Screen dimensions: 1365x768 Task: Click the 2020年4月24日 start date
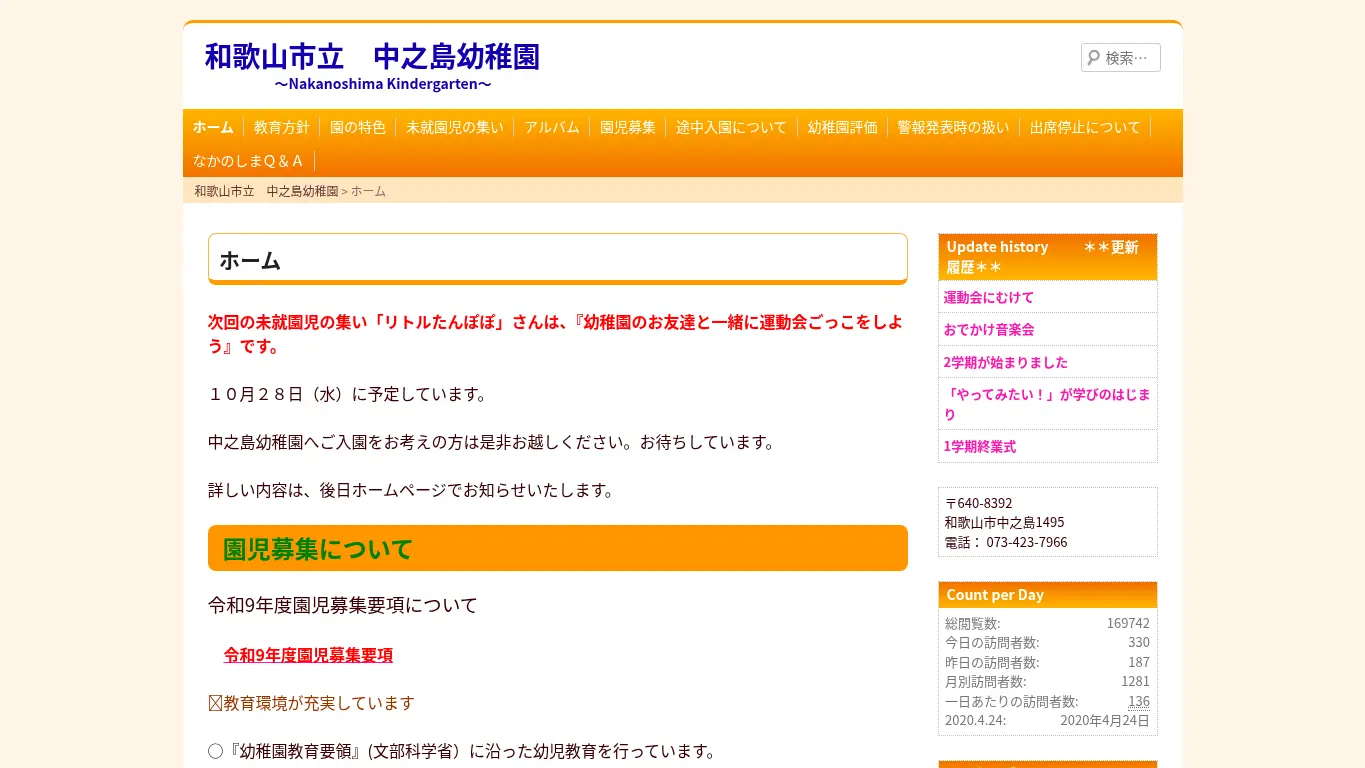tap(1105, 720)
